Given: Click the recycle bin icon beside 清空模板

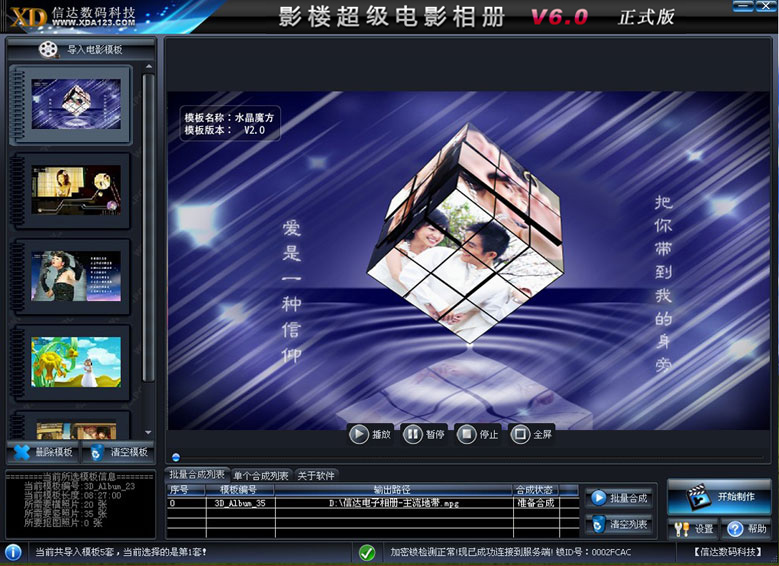Looking at the screenshot, I should coord(97,452).
